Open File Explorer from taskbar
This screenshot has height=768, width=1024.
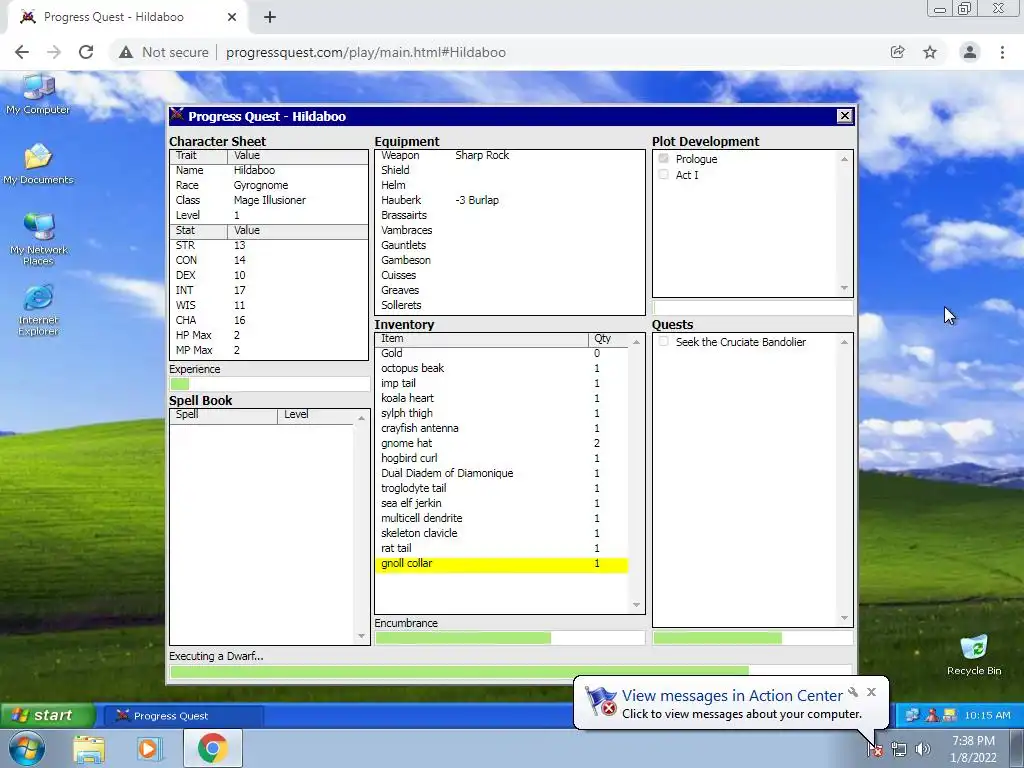89,748
